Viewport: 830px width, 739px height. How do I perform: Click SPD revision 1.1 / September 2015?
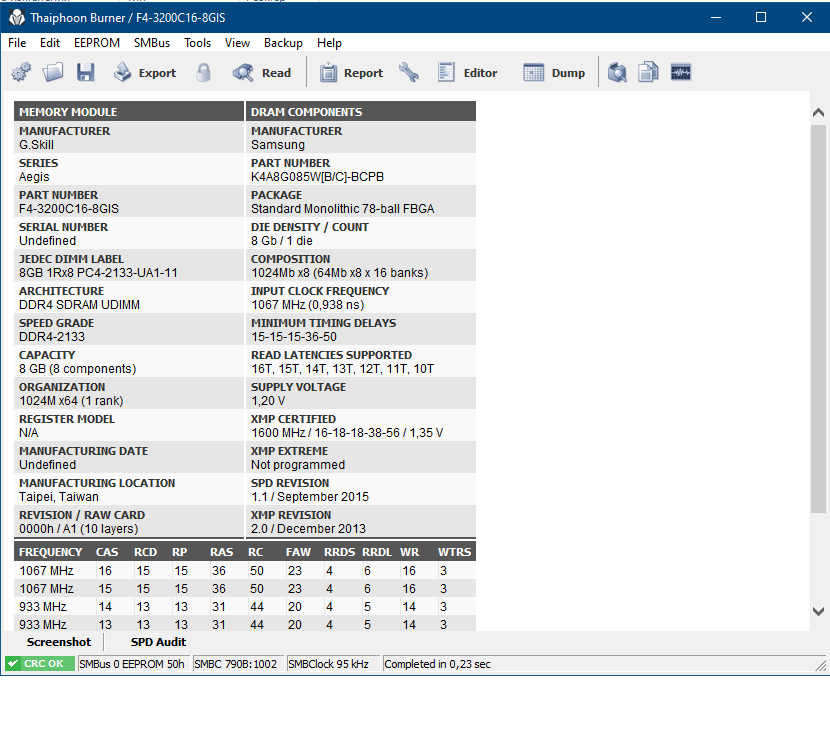pos(310,497)
